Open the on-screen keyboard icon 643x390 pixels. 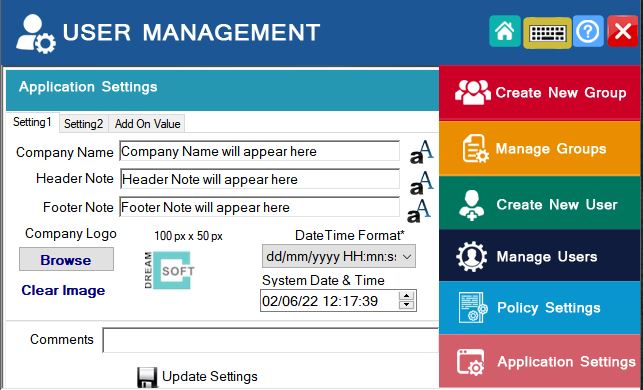click(x=547, y=33)
